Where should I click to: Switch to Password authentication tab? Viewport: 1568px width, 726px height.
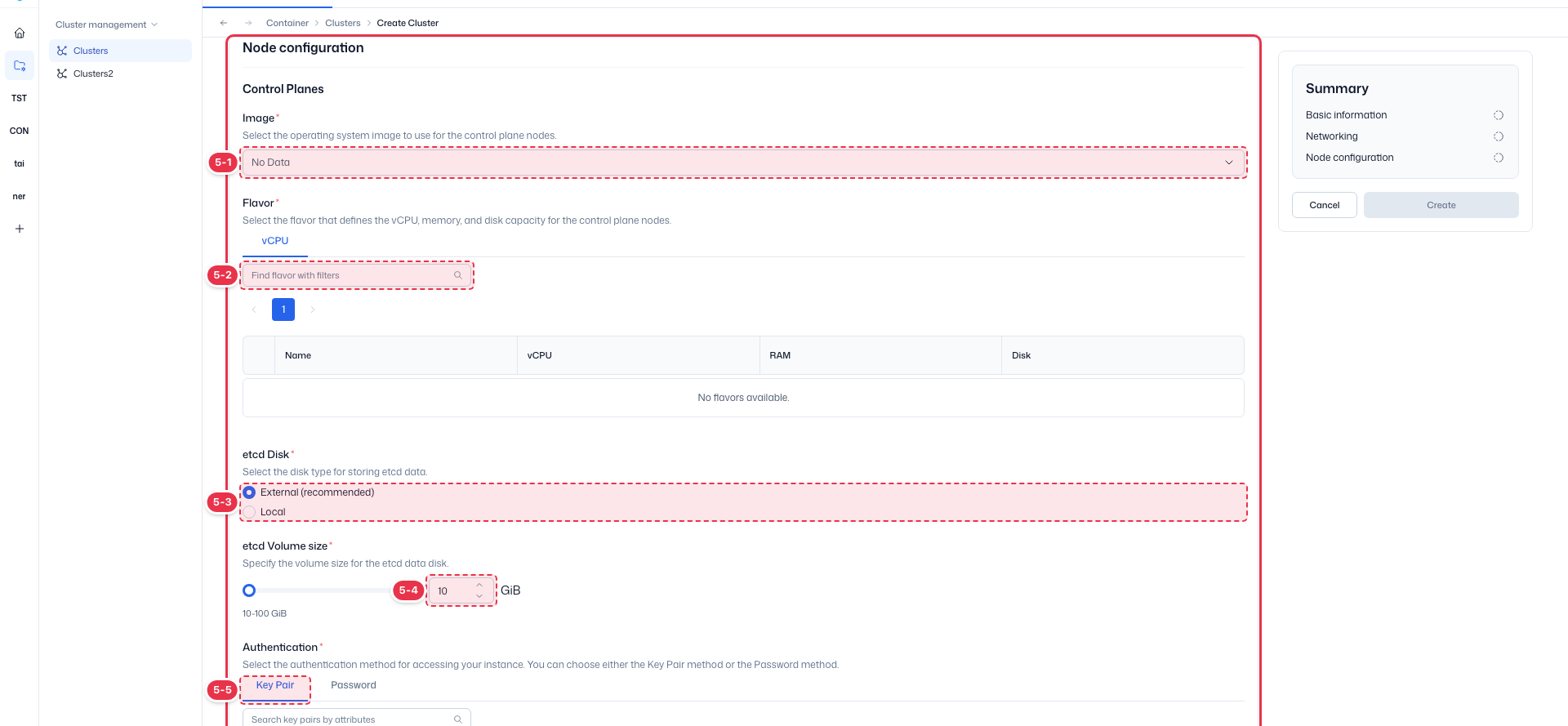coord(354,685)
